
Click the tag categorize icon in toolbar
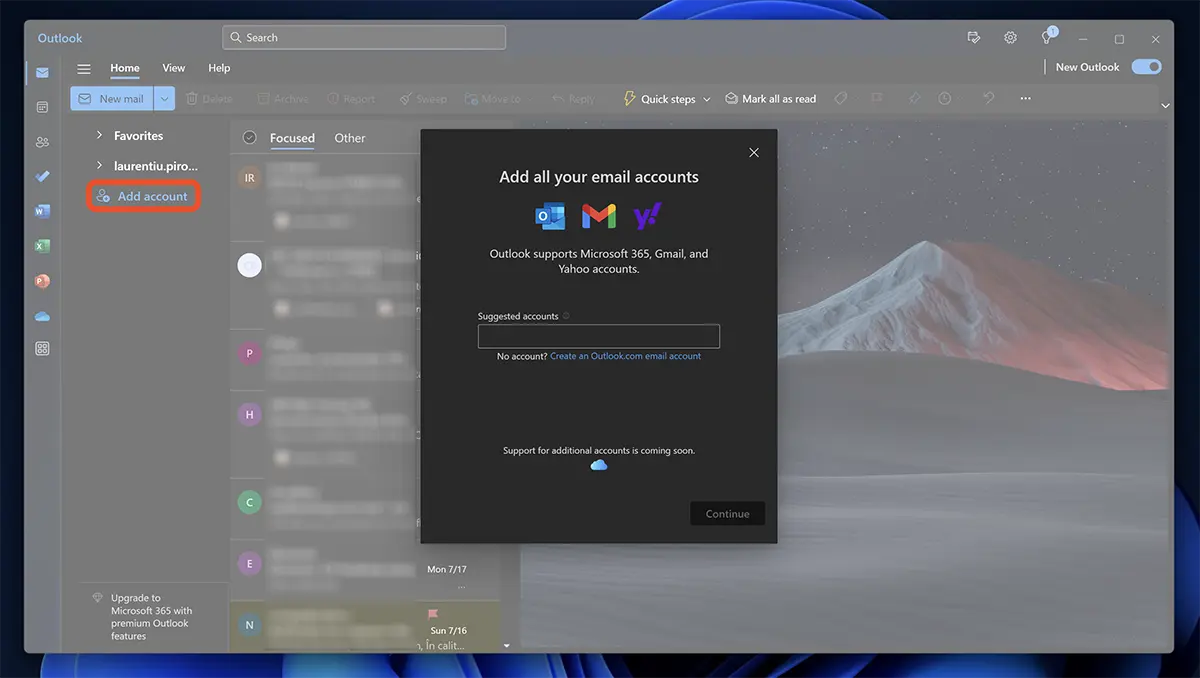(841, 98)
